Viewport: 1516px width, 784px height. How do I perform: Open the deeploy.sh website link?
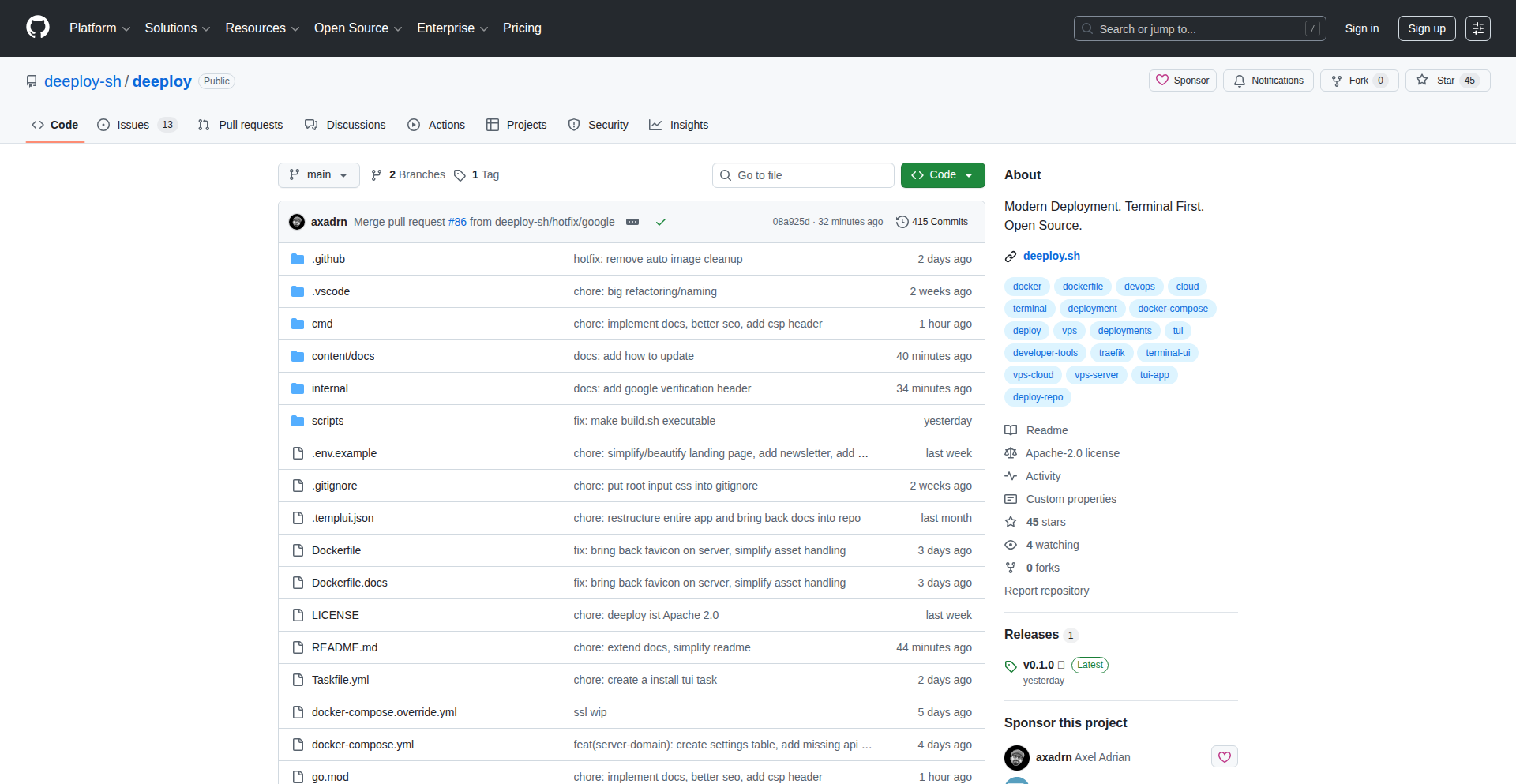coord(1052,256)
